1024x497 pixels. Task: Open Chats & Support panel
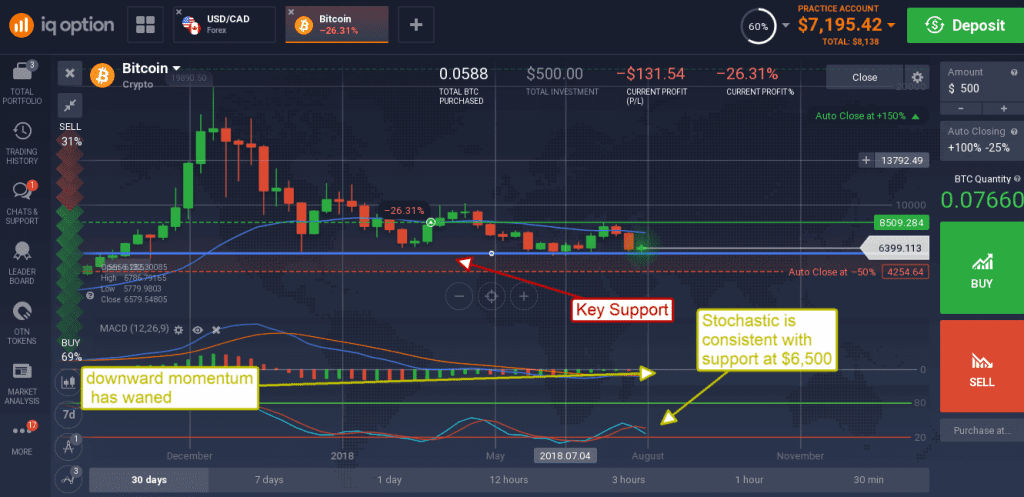[x=22, y=204]
